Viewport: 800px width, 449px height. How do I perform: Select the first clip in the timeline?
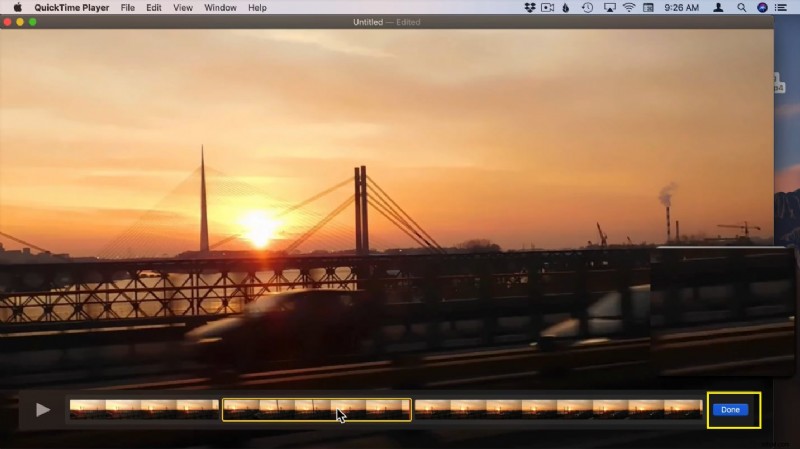[x=144, y=409]
